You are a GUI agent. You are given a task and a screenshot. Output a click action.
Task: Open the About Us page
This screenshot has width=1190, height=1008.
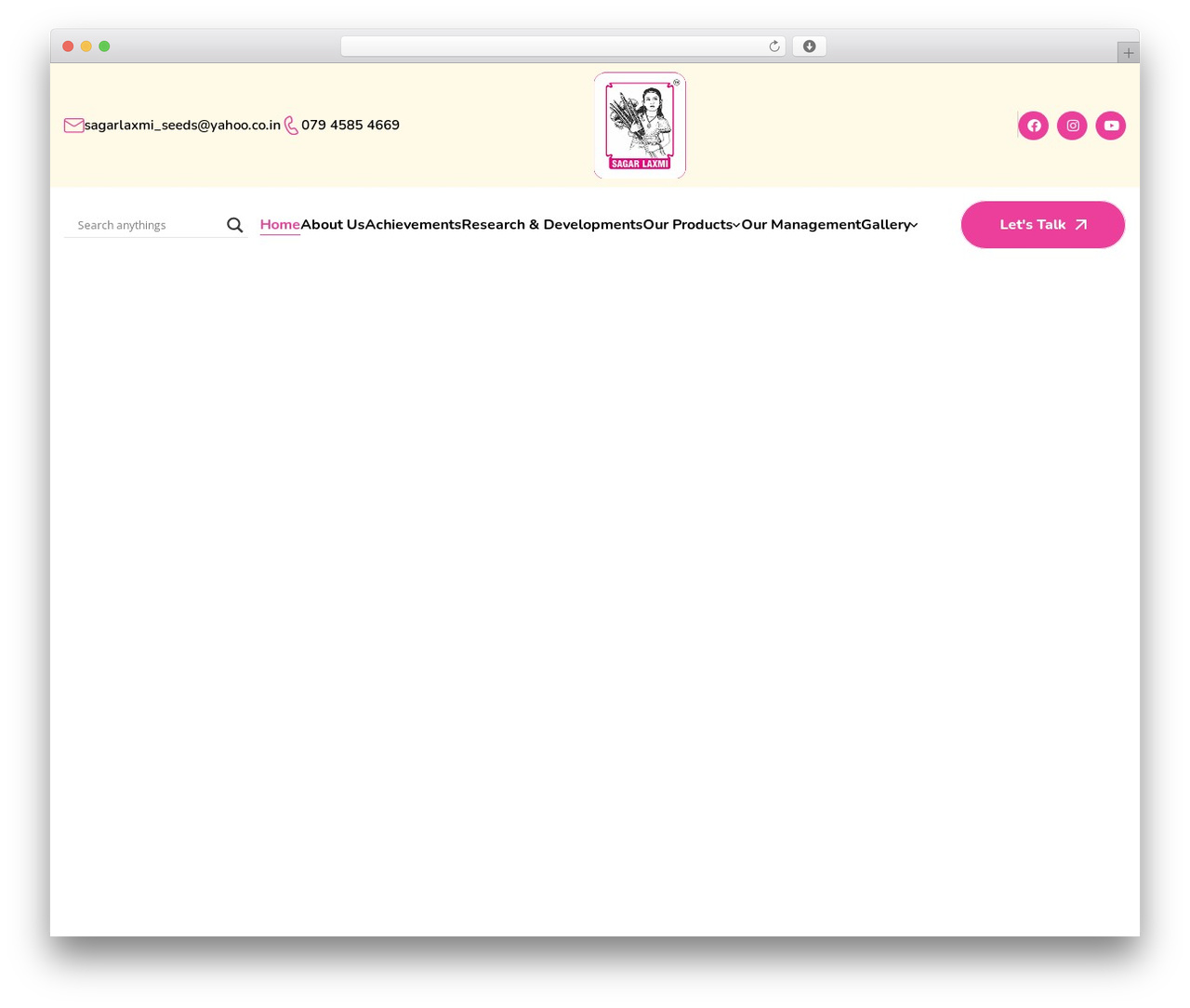point(333,224)
